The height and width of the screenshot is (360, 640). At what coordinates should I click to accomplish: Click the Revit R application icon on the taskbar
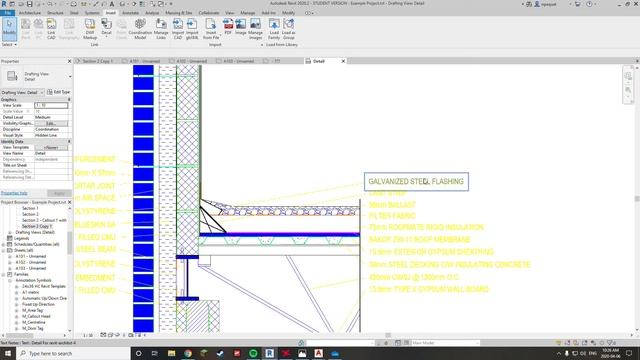tap(269, 353)
